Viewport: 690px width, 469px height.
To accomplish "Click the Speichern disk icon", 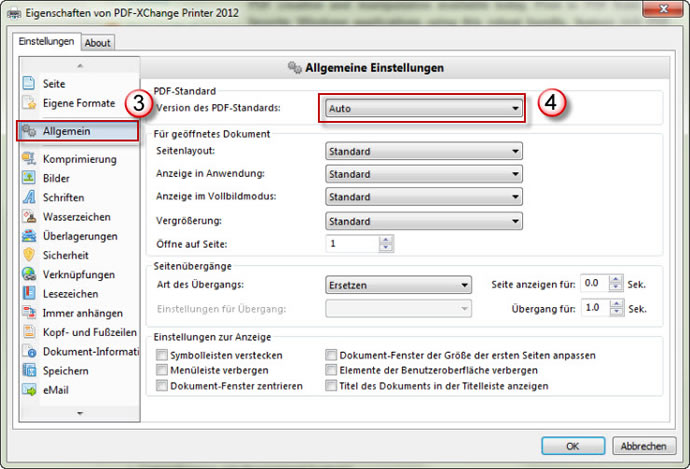I will point(29,370).
